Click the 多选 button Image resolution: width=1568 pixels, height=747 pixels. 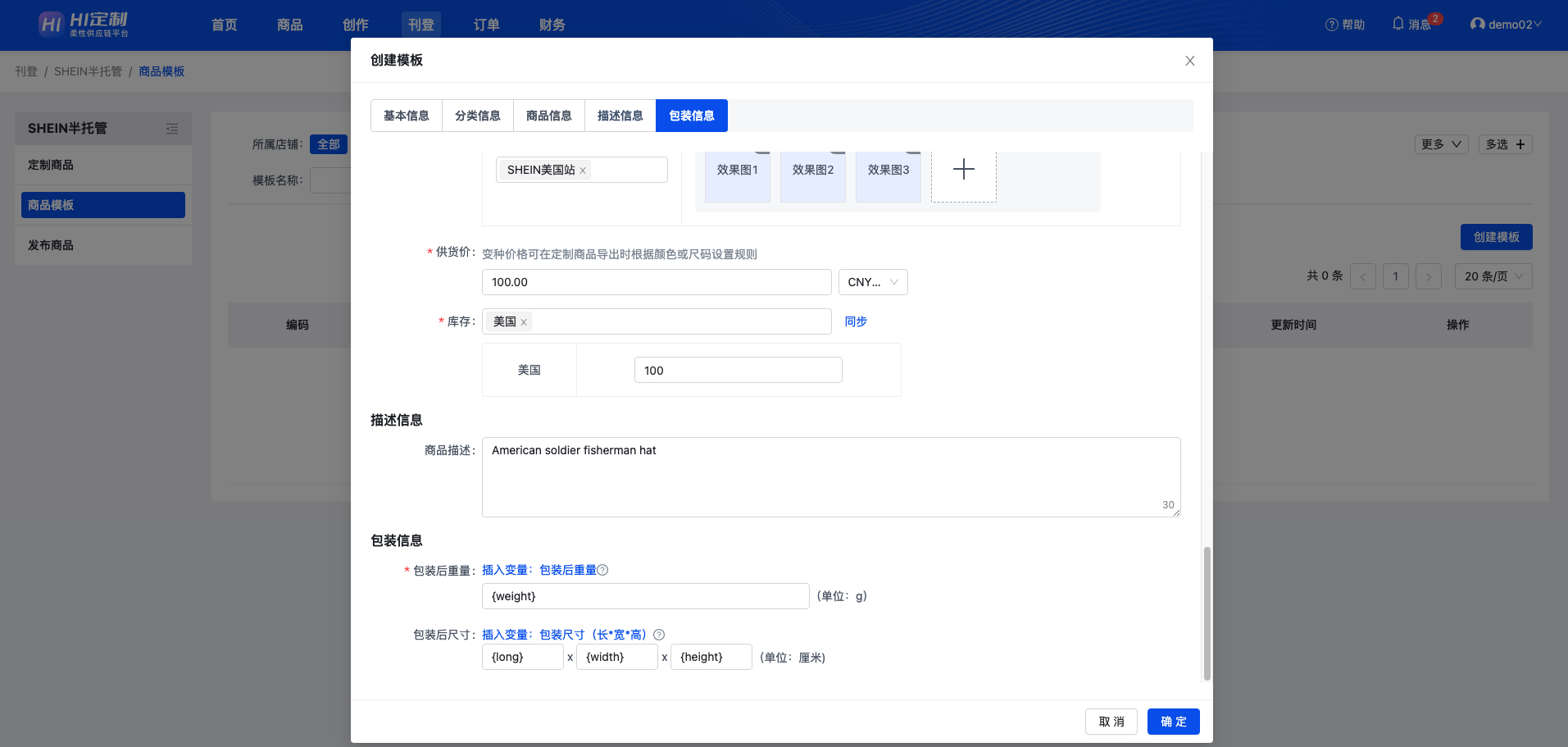click(x=1506, y=144)
